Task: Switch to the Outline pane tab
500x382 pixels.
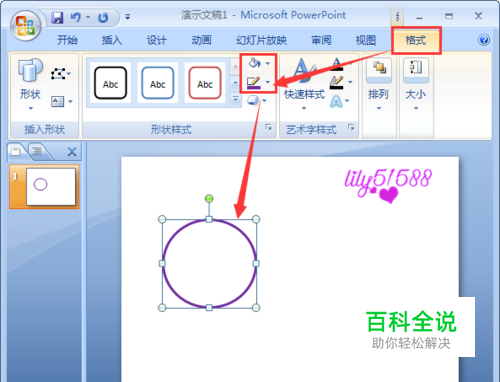Action: (37, 151)
